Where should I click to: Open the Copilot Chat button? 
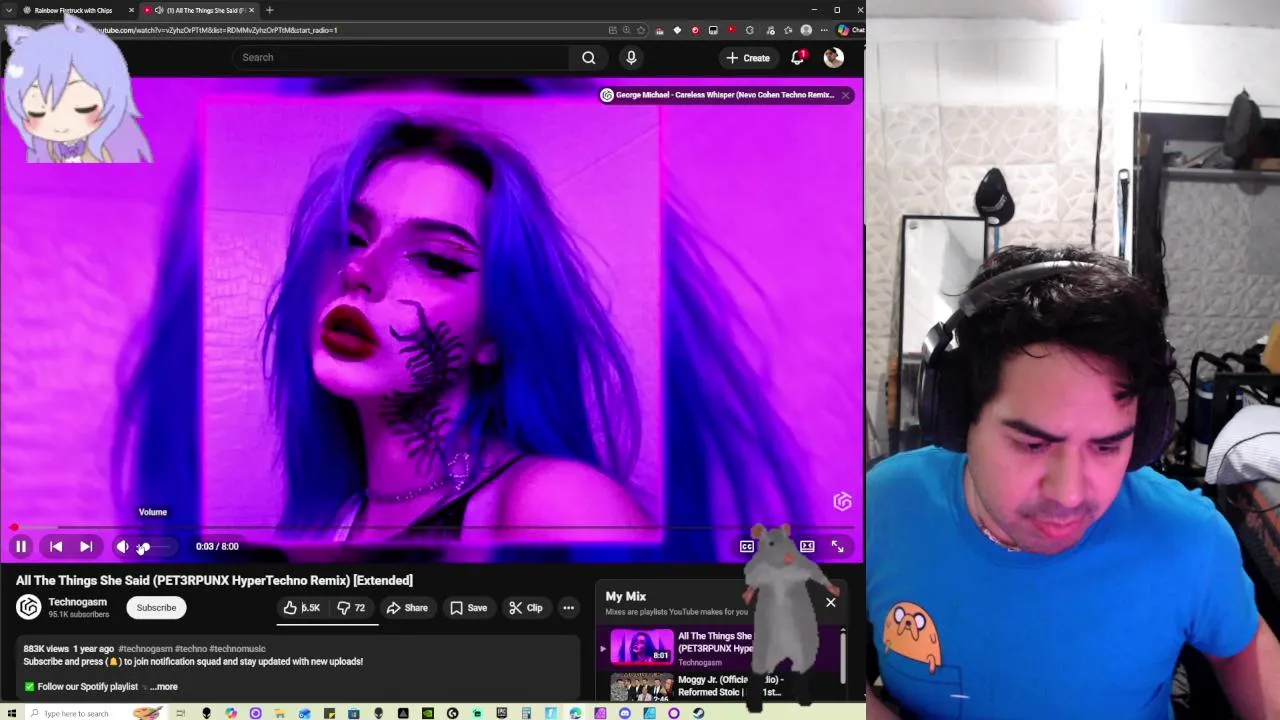pos(850,30)
